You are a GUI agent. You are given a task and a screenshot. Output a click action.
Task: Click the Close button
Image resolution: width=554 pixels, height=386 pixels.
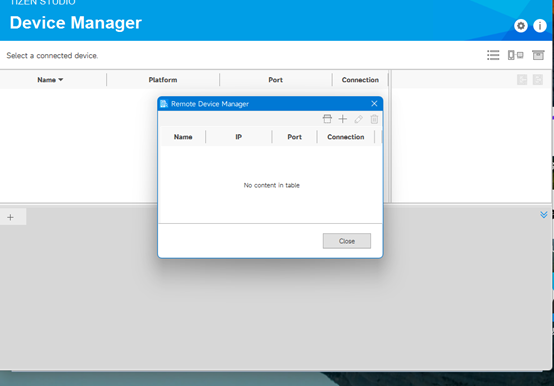(347, 241)
